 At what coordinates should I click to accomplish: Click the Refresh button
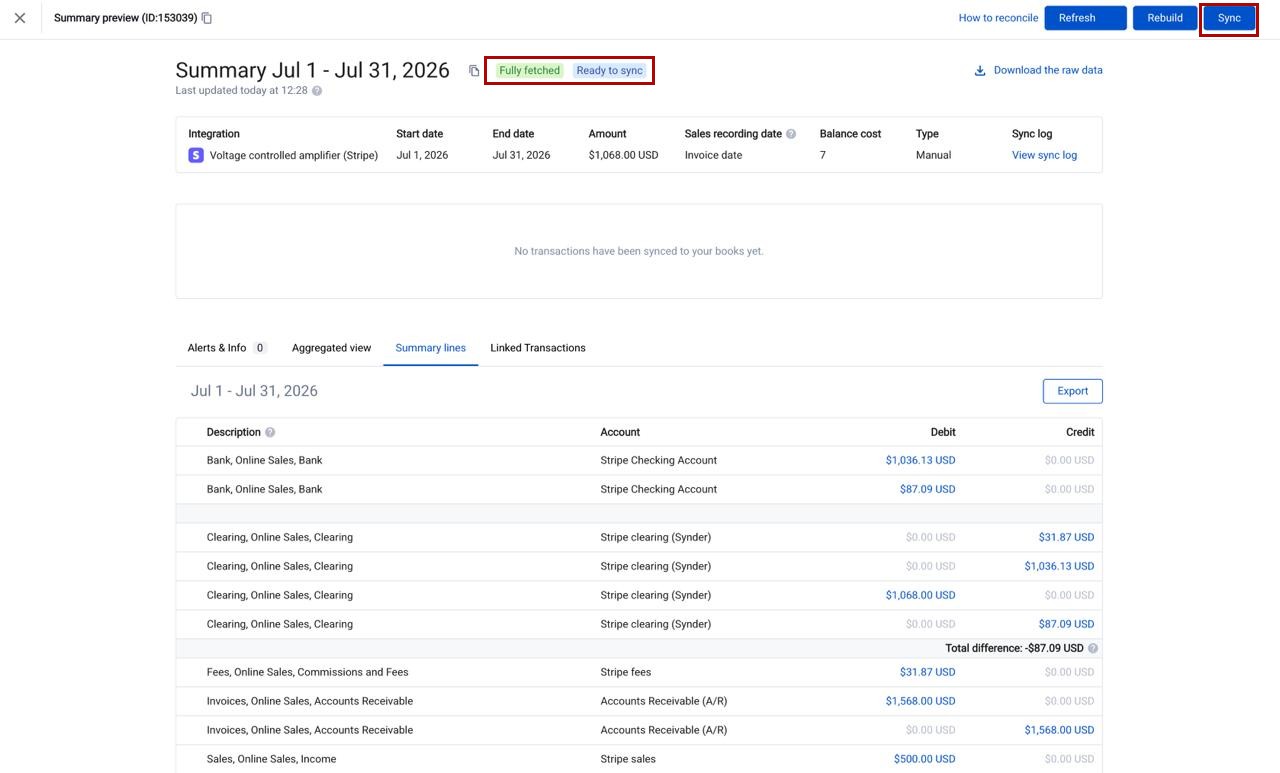click(x=1085, y=18)
